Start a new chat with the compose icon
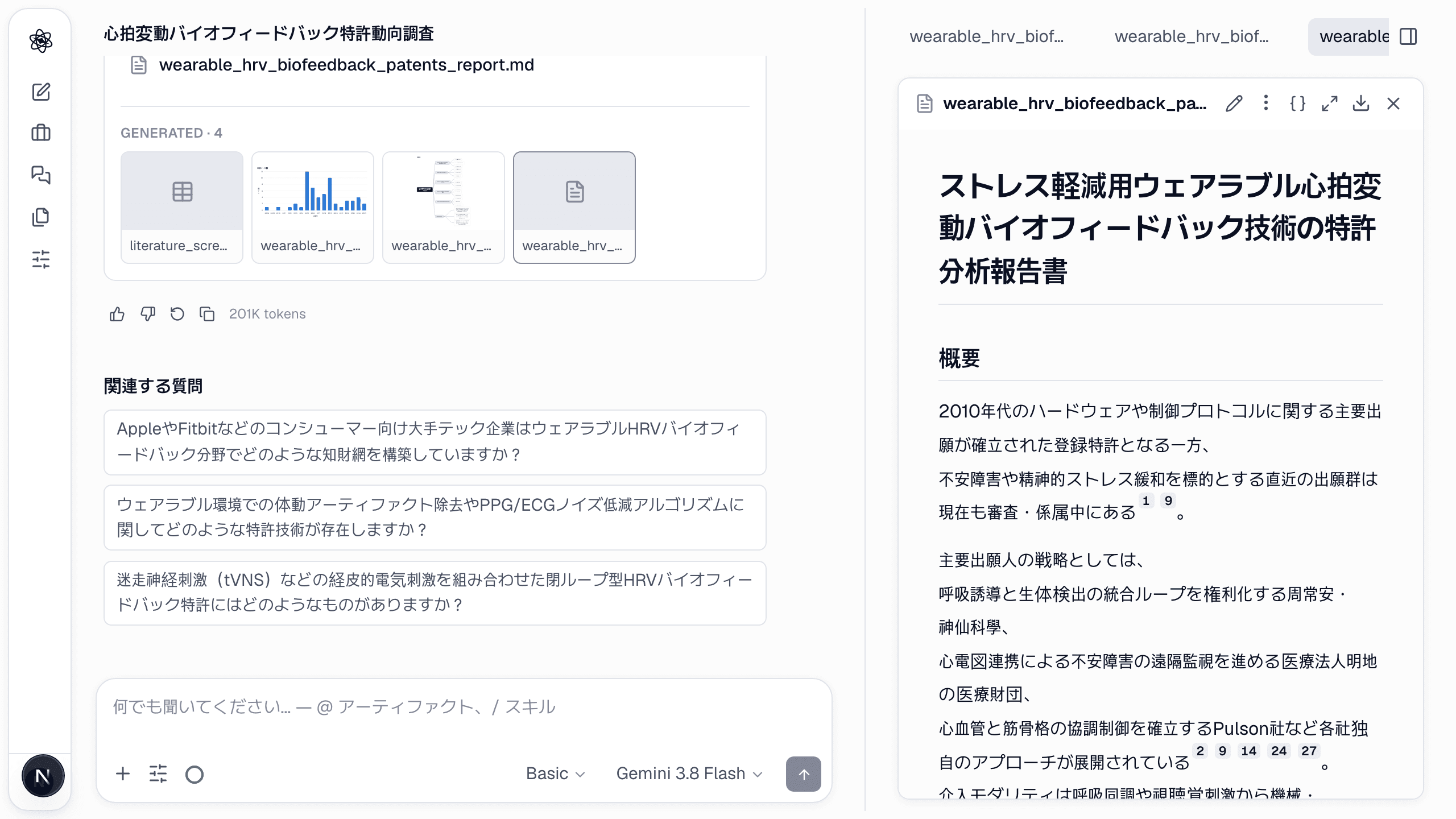 pyautogui.click(x=41, y=92)
